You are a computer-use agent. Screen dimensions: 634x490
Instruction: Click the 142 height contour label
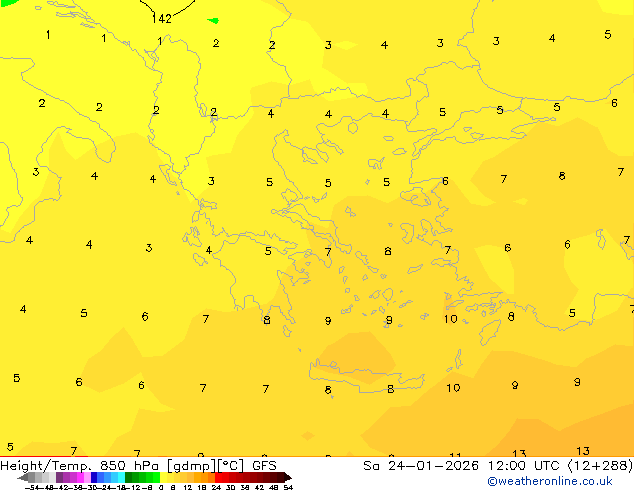(162, 19)
